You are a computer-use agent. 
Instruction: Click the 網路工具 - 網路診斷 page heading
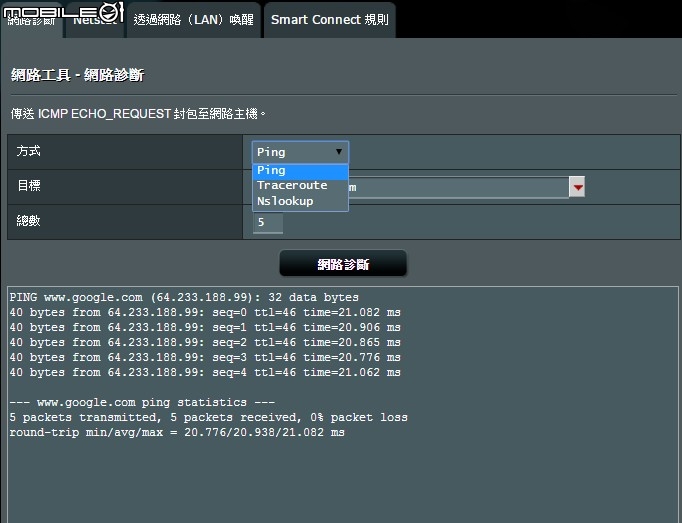pyautogui.click(x=77, y=75)
